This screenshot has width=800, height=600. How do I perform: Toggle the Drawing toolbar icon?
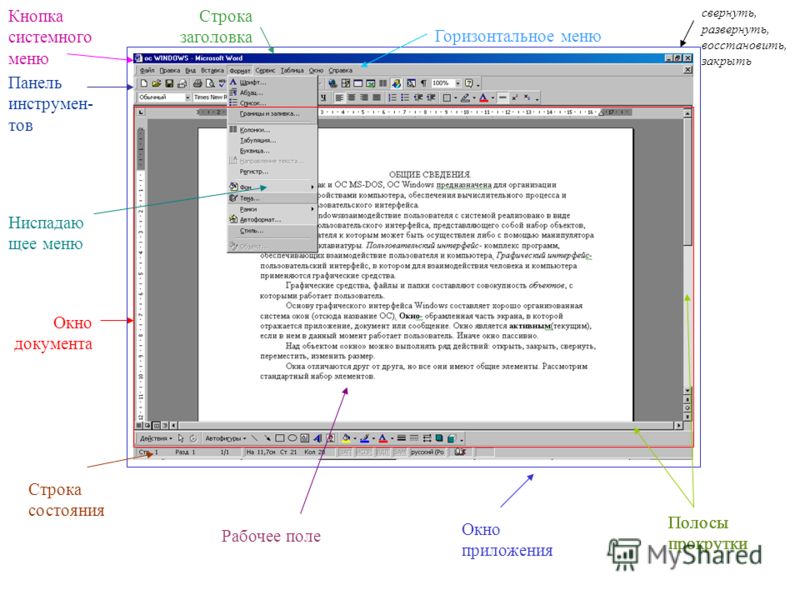click(396, 83)
